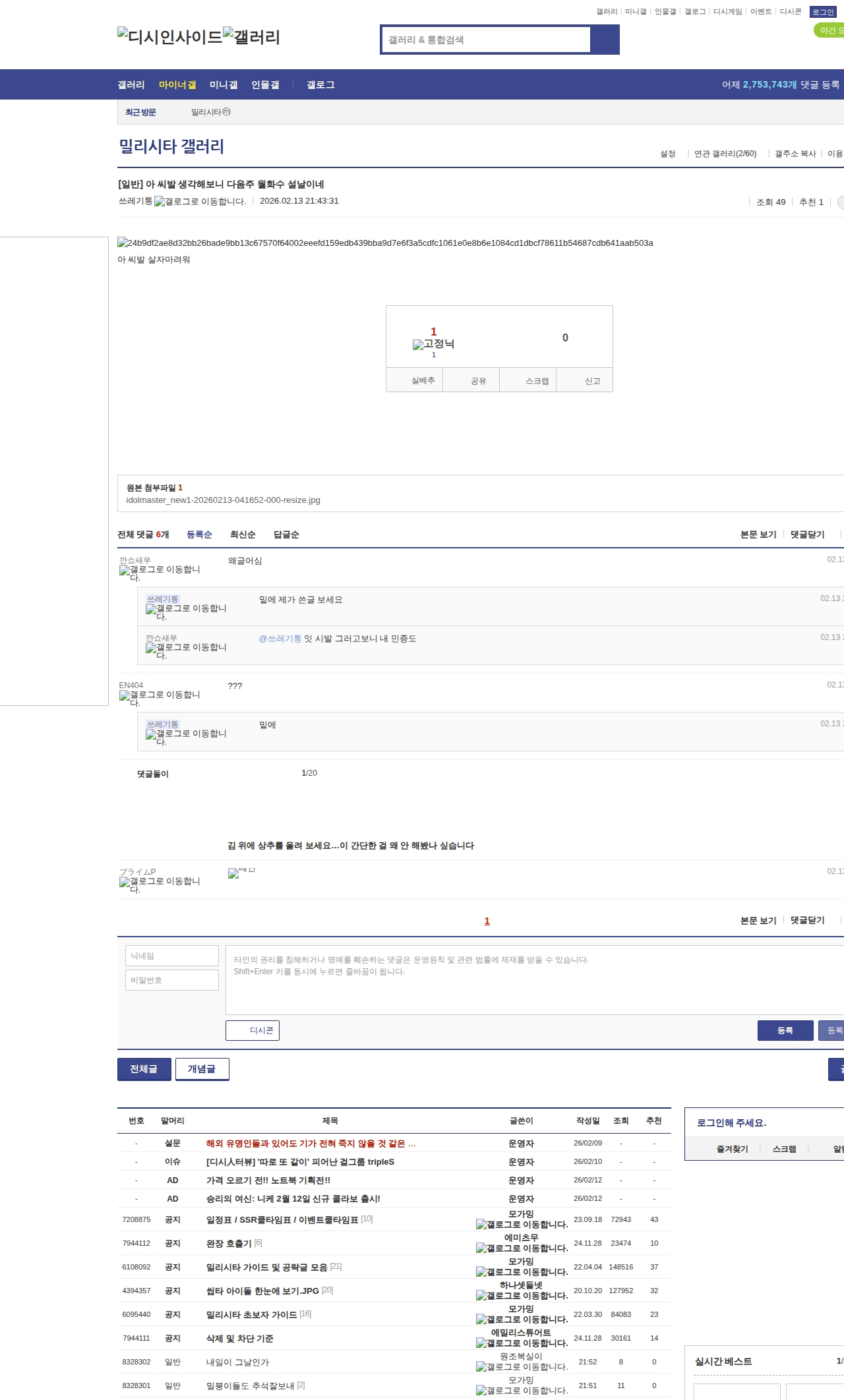Sort comments by 최신순
844x1400 pixels.
[x=243, y=535]
